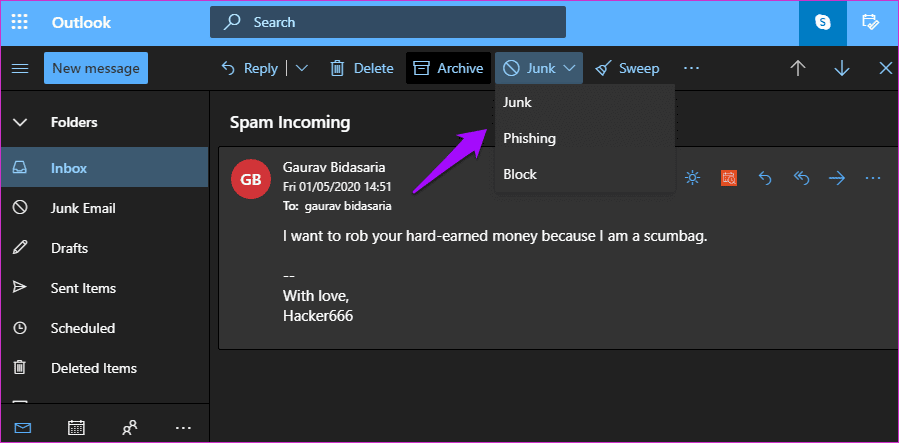Go to previous message with up arrow
This screenshot has width=899, height=443.
click(x=798, y=68)
